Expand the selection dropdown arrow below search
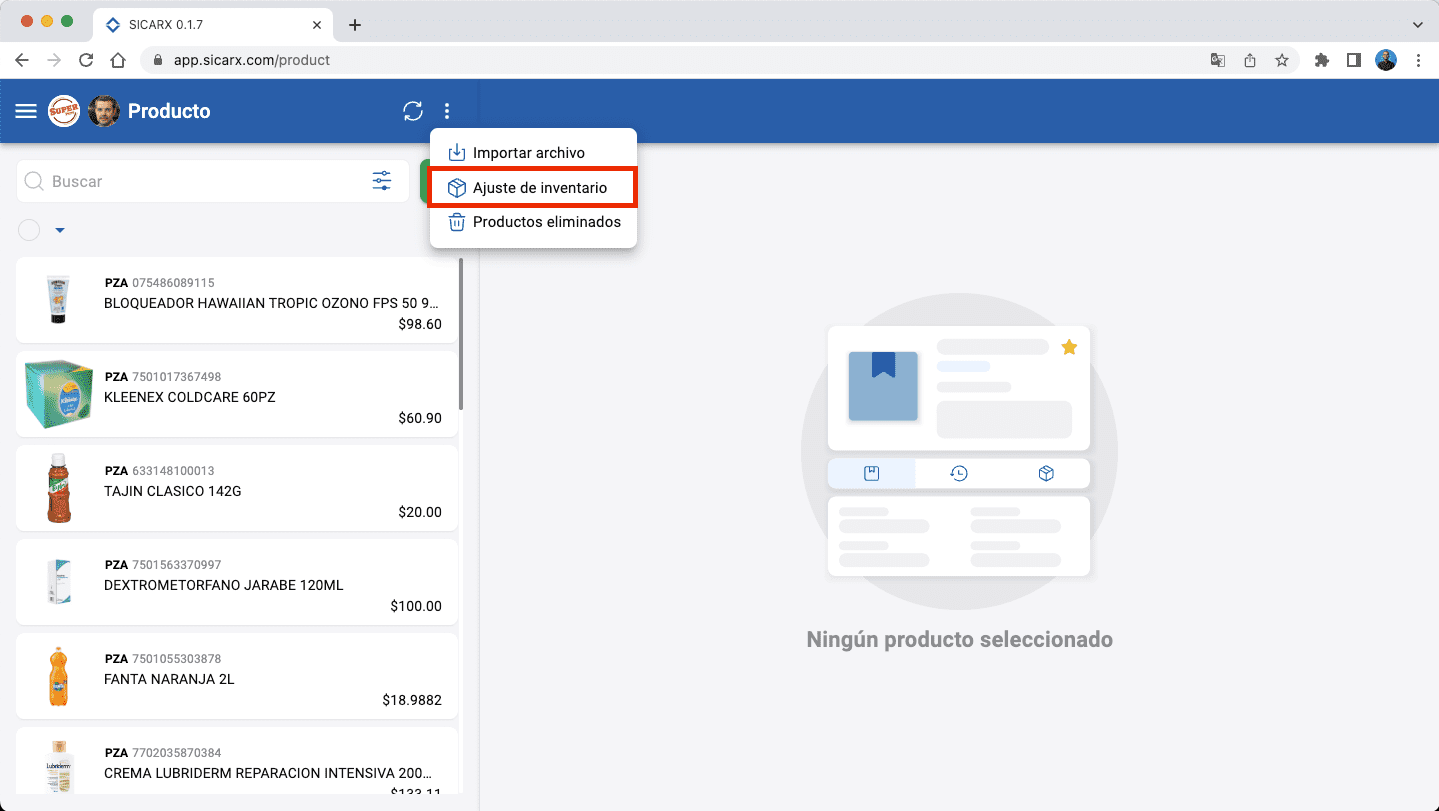1439x811 pixels. tap(59, 230)
